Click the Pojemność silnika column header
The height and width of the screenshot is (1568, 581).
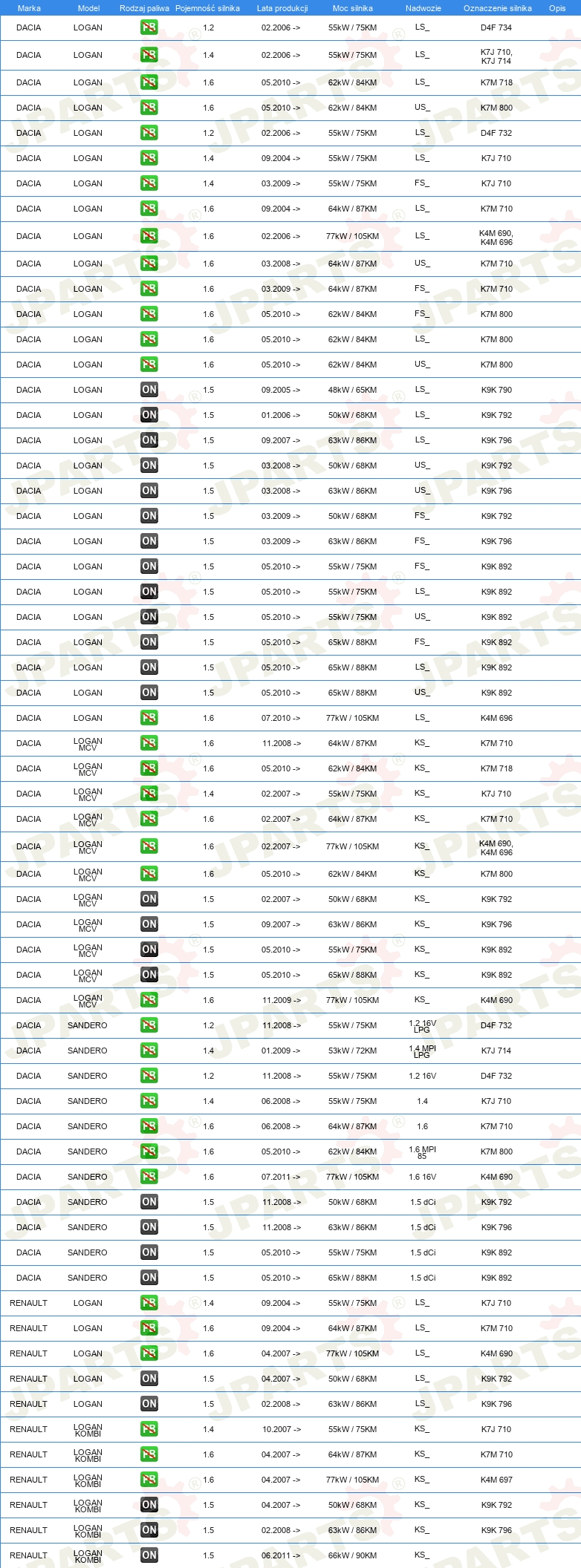pyautogui.click(x=207, y=8)
